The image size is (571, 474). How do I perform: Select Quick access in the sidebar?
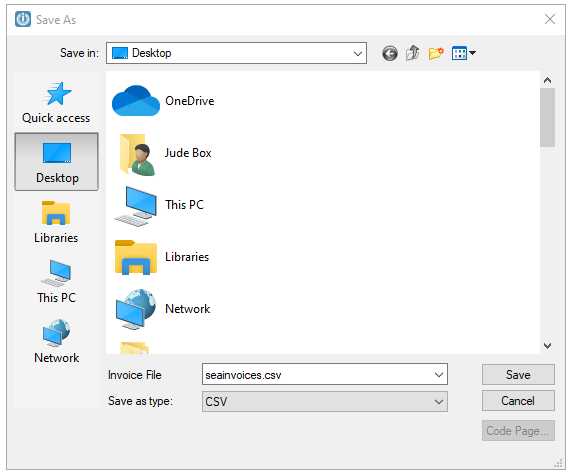tap(56, 102)
